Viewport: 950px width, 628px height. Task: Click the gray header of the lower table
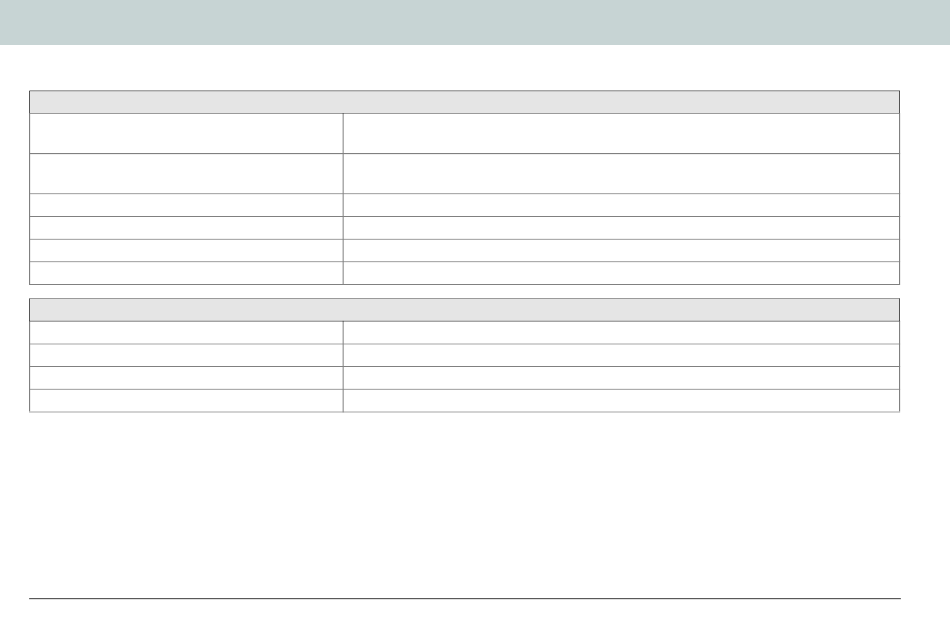click(x=464, y=309)
